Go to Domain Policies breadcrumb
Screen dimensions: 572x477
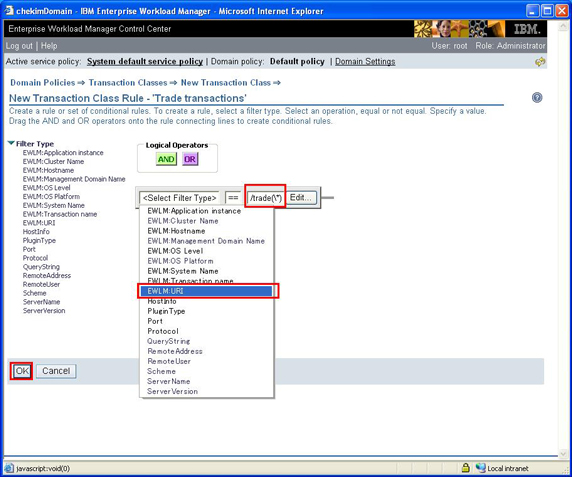(43, 83)
